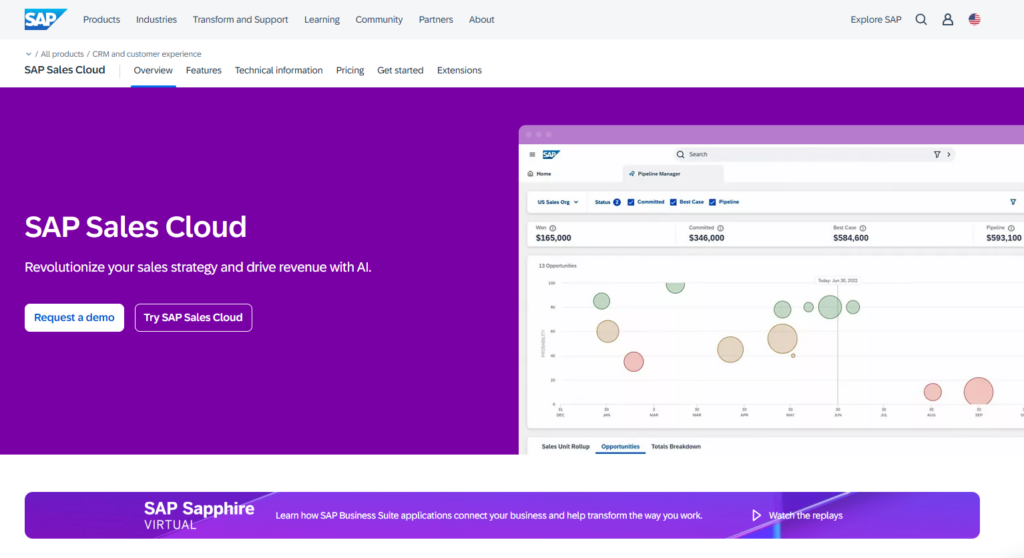The height and width of the screenshot is (558, 1024).
Task: Click the small SAP logo in preview
Action: pos(551,155)
